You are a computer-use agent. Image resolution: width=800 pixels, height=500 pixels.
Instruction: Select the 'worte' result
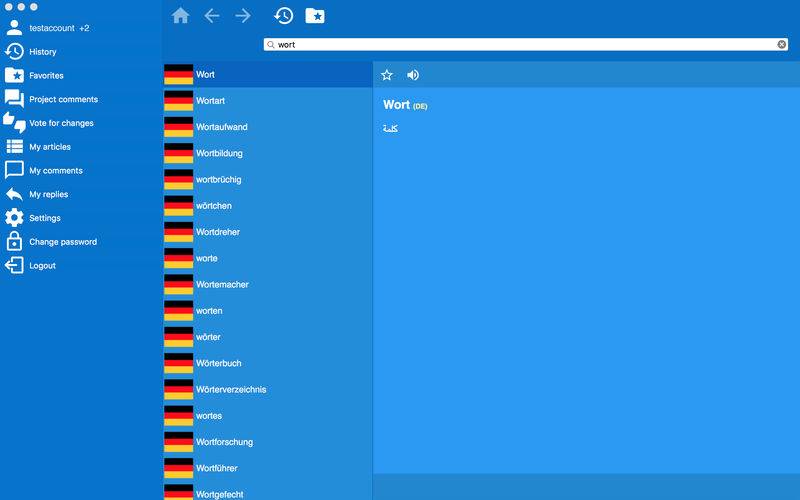(268, 258)
